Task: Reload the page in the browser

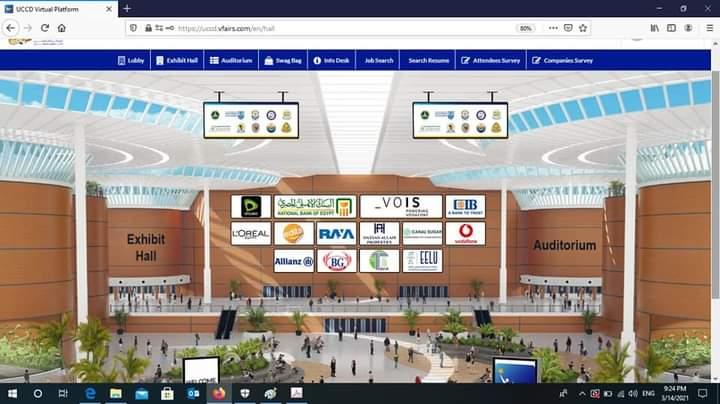Action: tap(44, 27)
